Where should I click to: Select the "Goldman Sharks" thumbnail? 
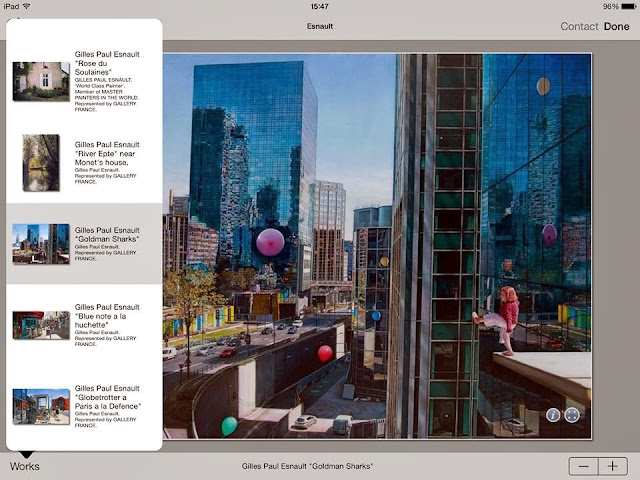41,244
